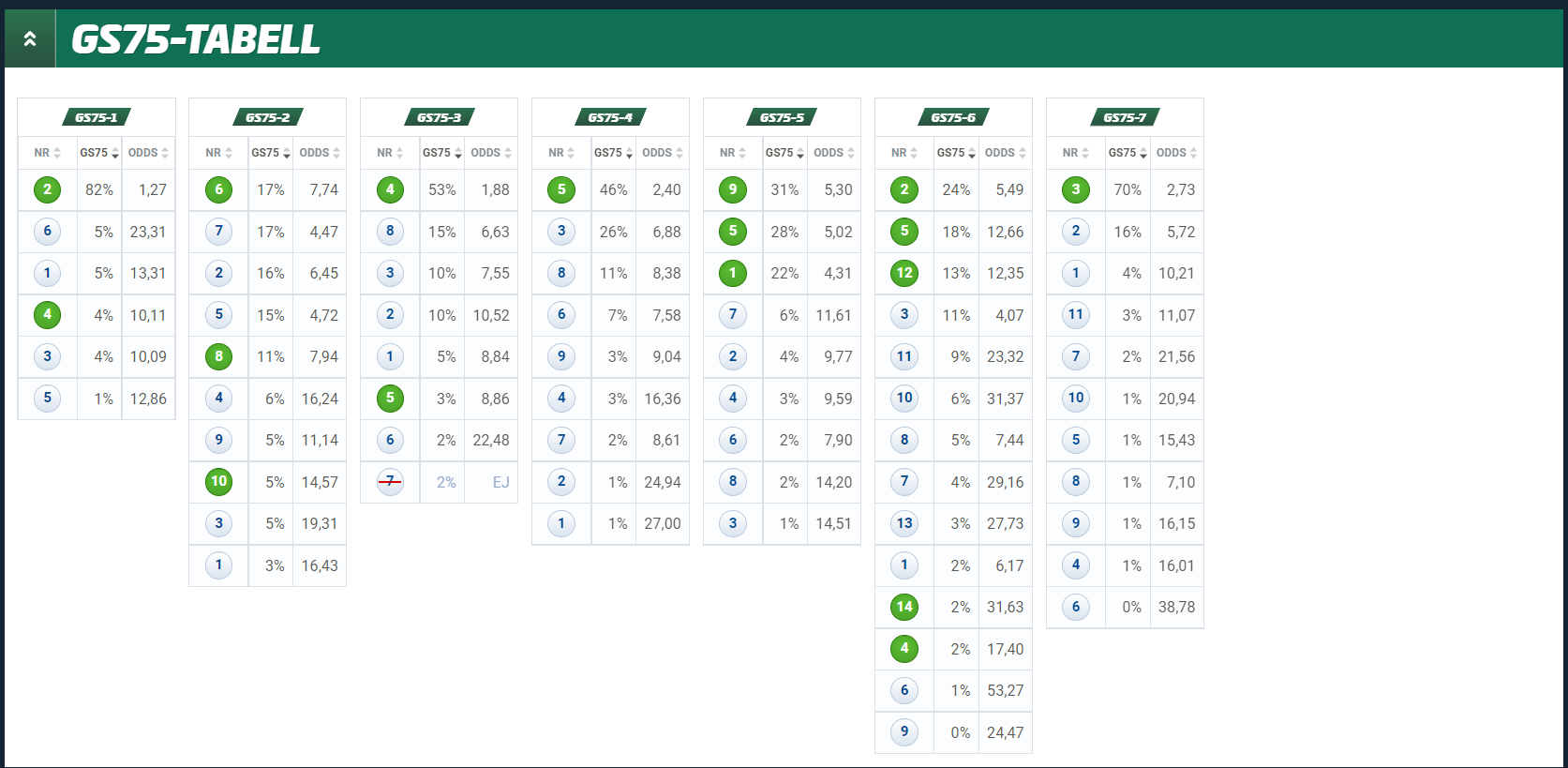Select the GS75-5 race label
The height and width of the screenshot is (768, 1568).
[x=782, y=117]
